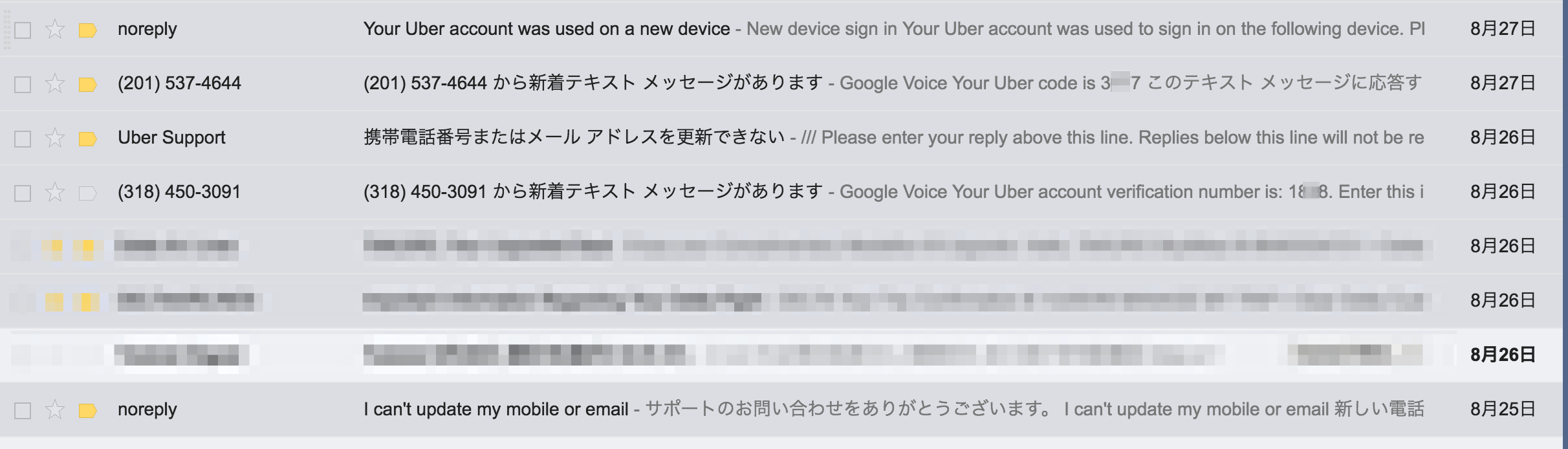The width and height of the screenshot is (1568, 449).
Task: Star the (318) 450-3091 message email
Action: click(x=56, y=193)
